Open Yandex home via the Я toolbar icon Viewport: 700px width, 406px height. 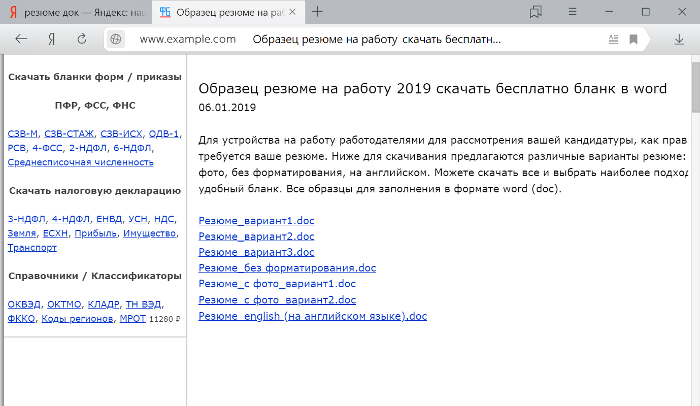[x=52, y=39]
